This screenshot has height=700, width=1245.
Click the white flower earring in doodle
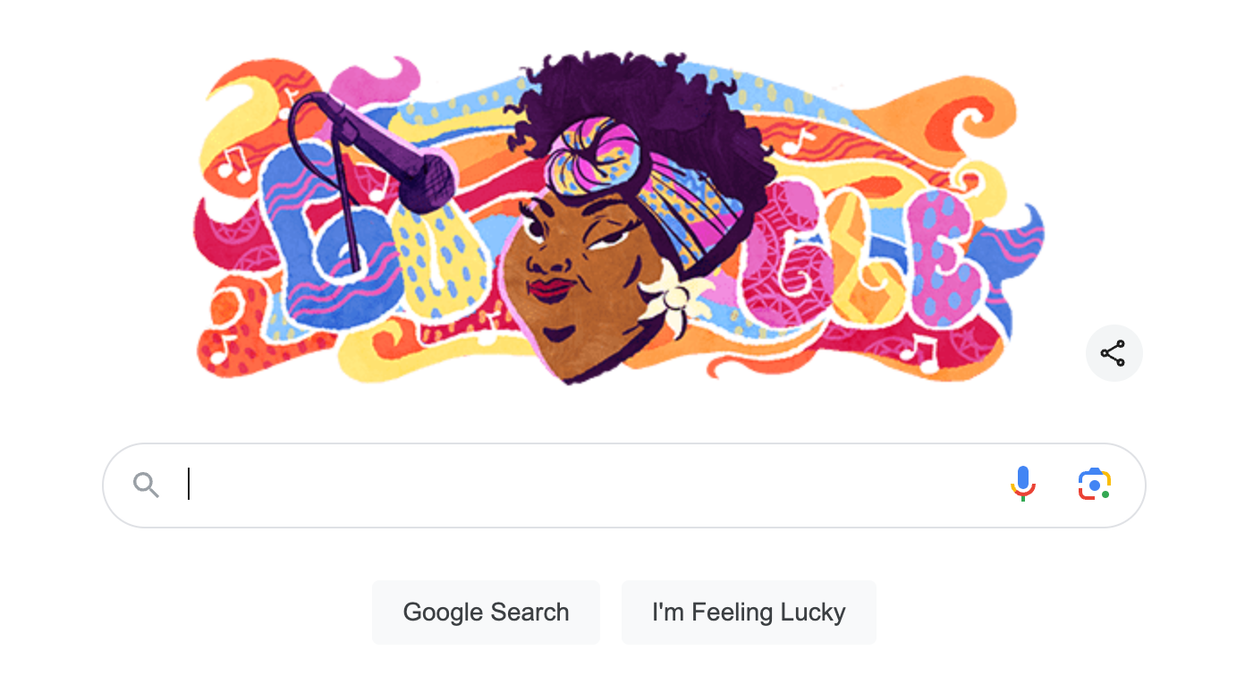(678, 294)
